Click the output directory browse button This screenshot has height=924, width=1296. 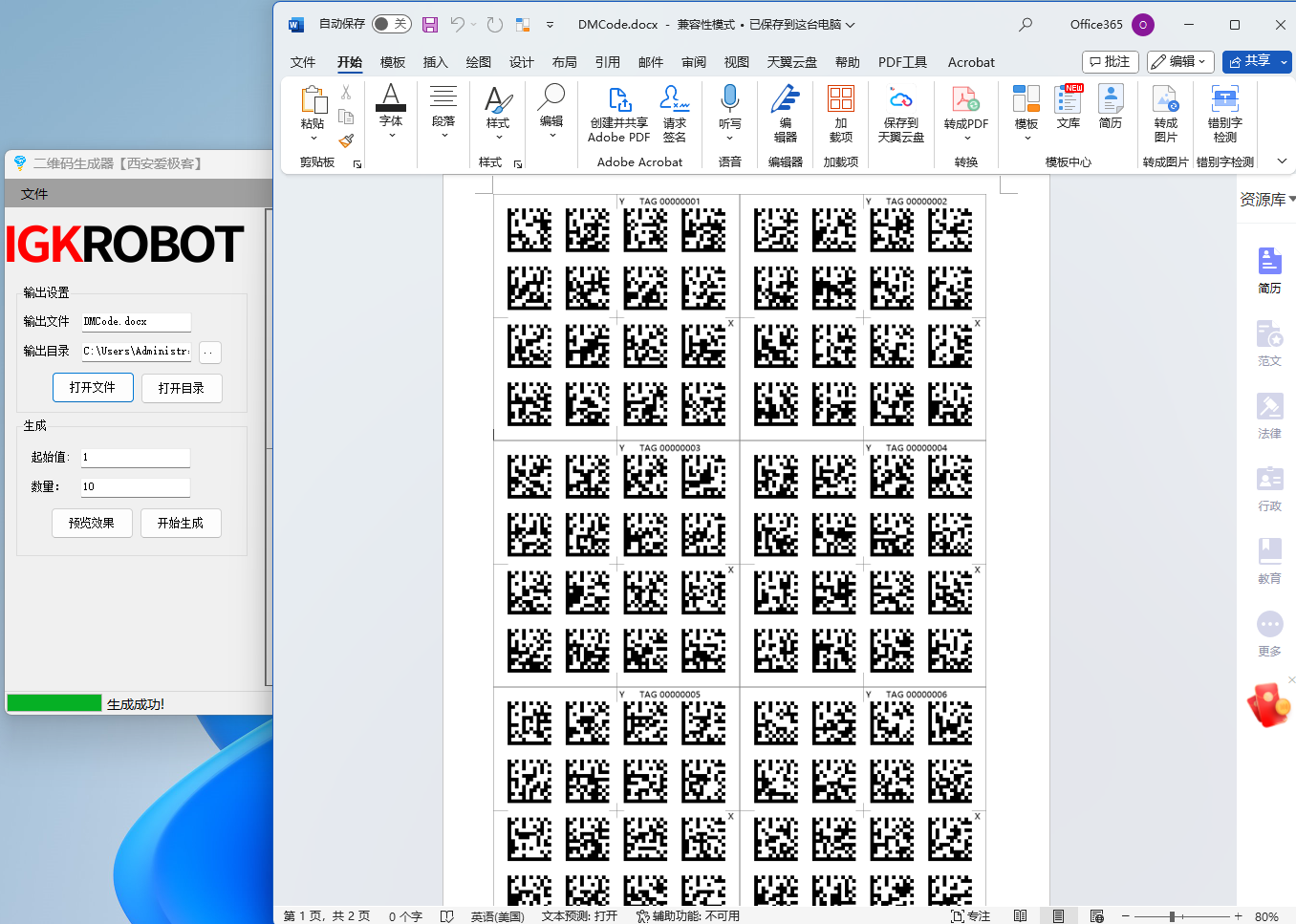pos(209,352)
